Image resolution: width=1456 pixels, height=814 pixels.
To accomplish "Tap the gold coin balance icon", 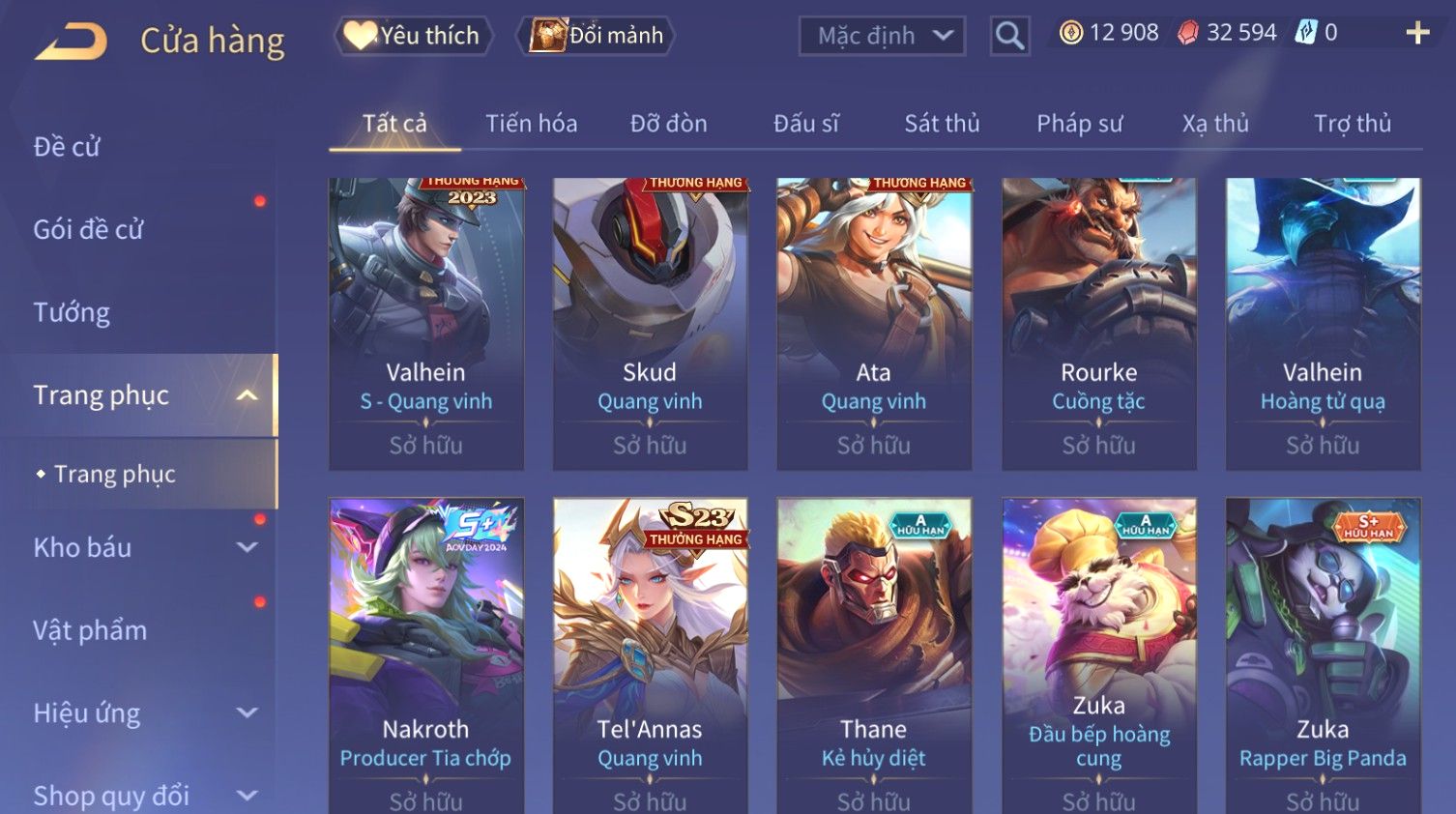I will [x=1071, y=33].
